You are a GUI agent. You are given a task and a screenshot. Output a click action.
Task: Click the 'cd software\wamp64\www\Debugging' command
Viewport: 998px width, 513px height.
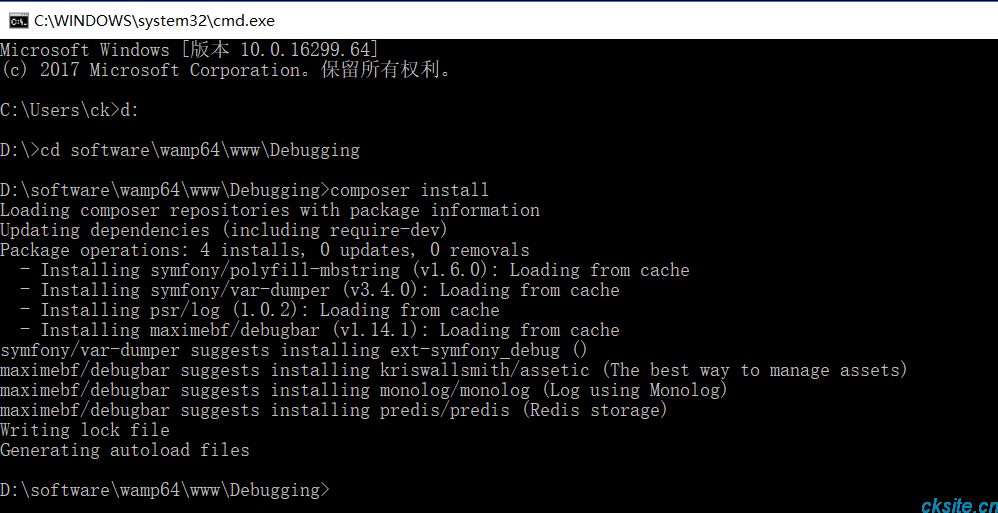(x=200, y=151)
